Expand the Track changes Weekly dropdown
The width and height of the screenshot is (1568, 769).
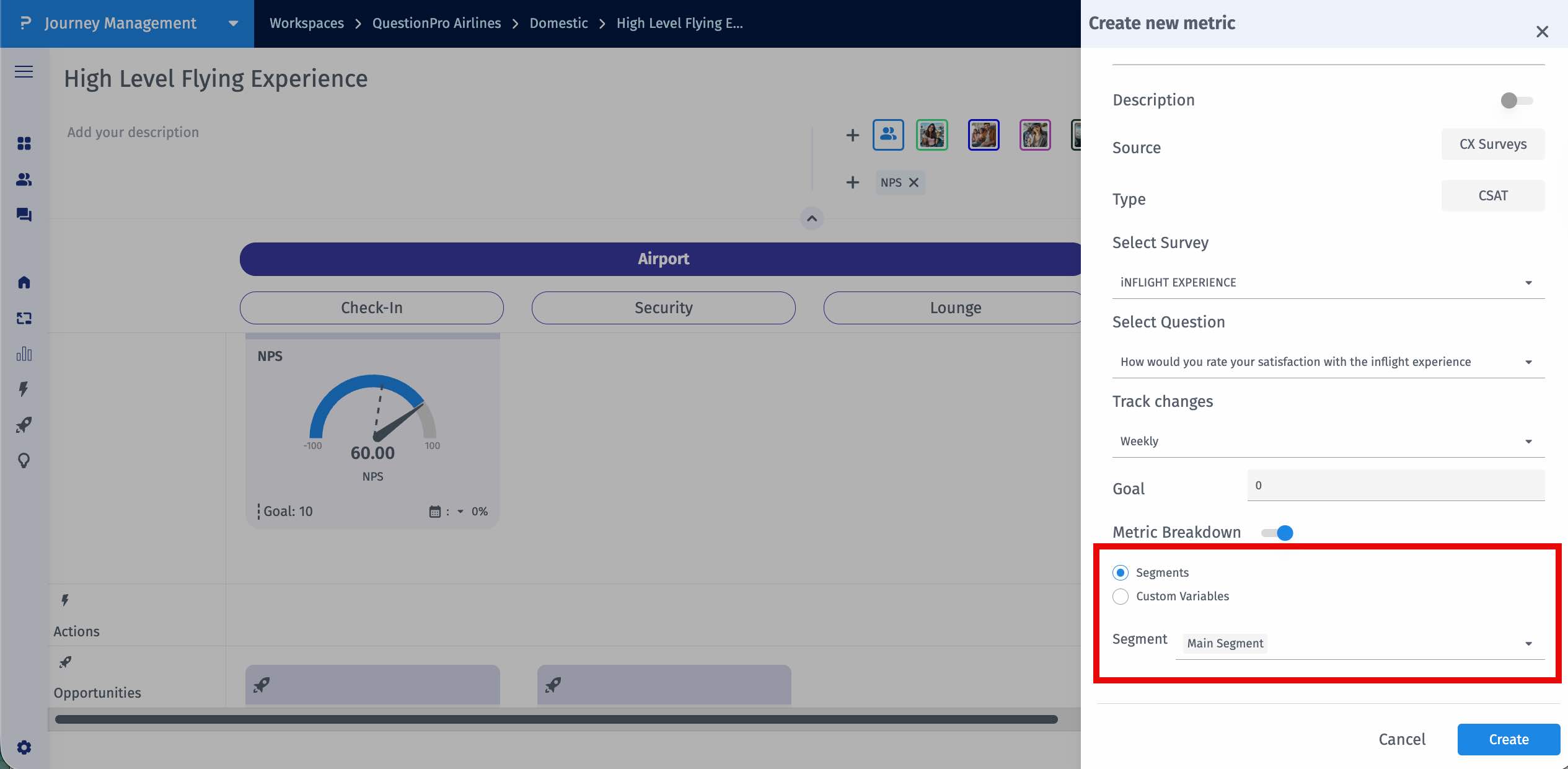tap(1326, 441)
